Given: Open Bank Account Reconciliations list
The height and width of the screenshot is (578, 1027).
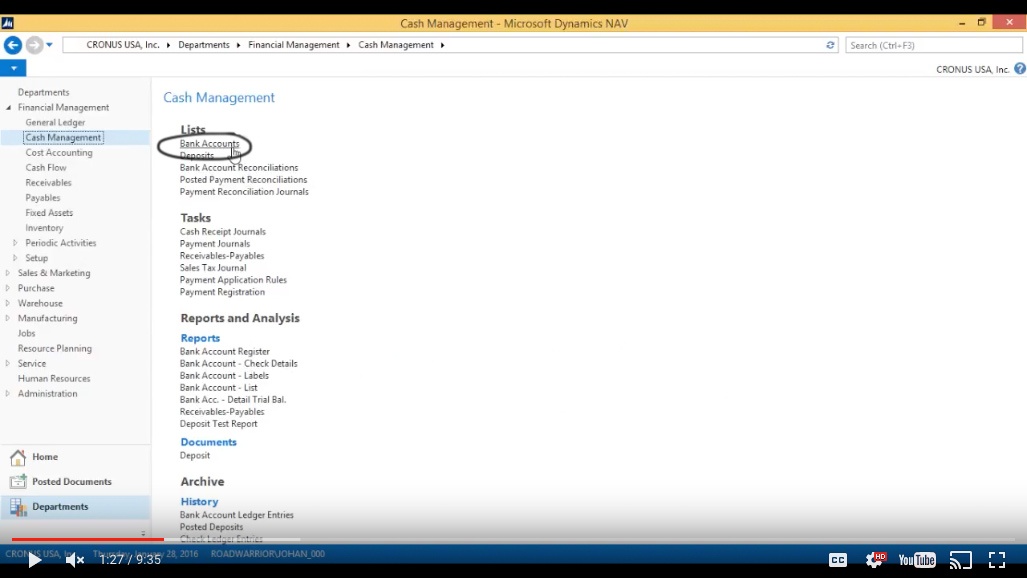Looking at the screenshot, I should click(x=239, y=168).
